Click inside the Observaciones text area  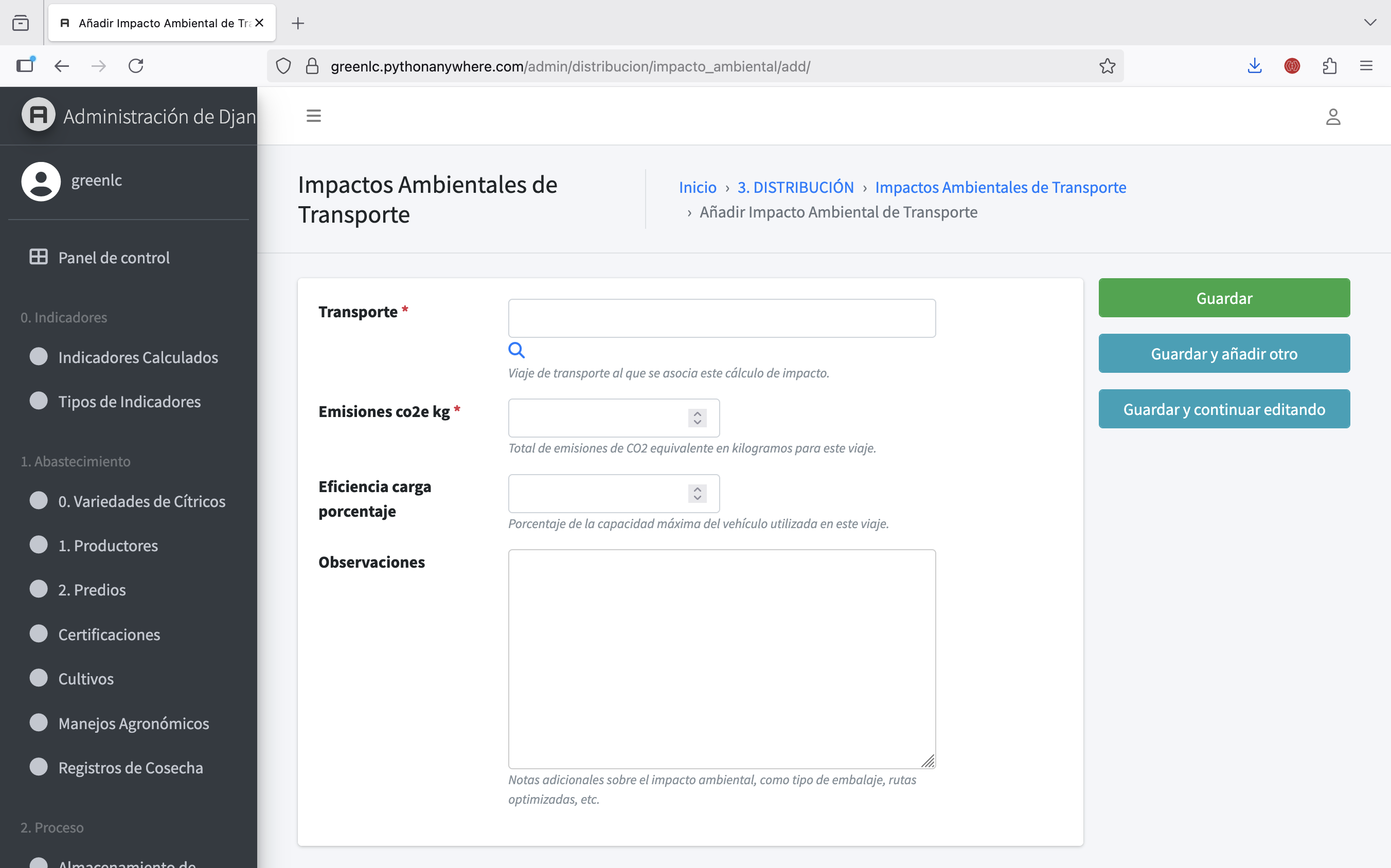click(x=721, y=657)
